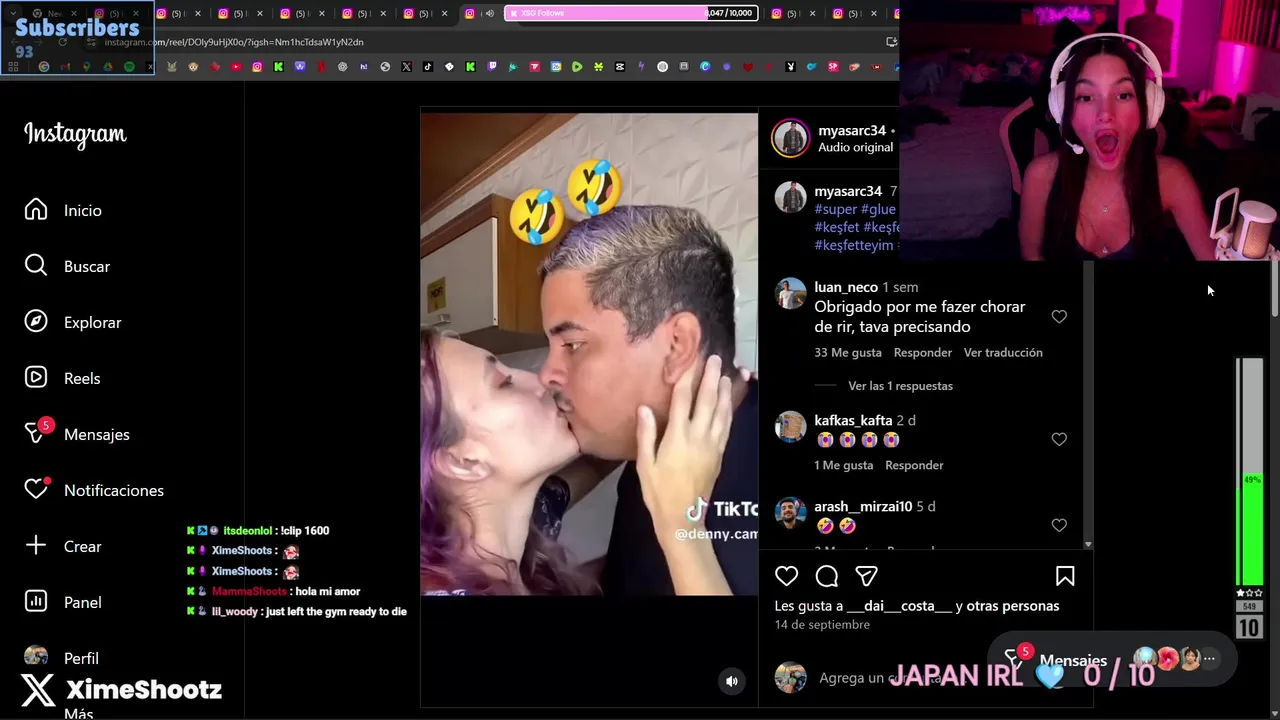Open arash__mirzai10 avatar thumbnail
Screen dimensions: 1280x720
(790, 514)
